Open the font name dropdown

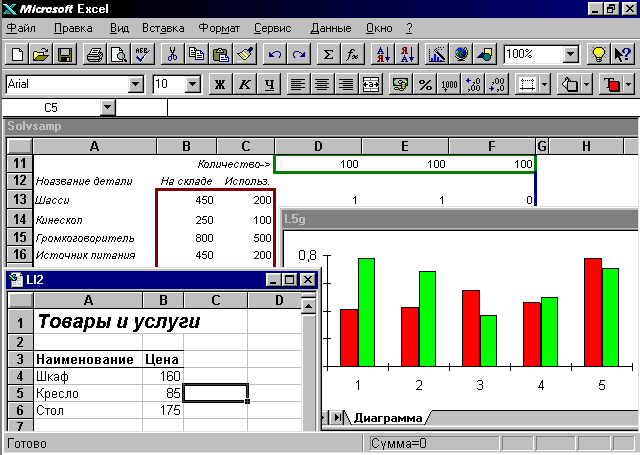(x=136, y=84)
